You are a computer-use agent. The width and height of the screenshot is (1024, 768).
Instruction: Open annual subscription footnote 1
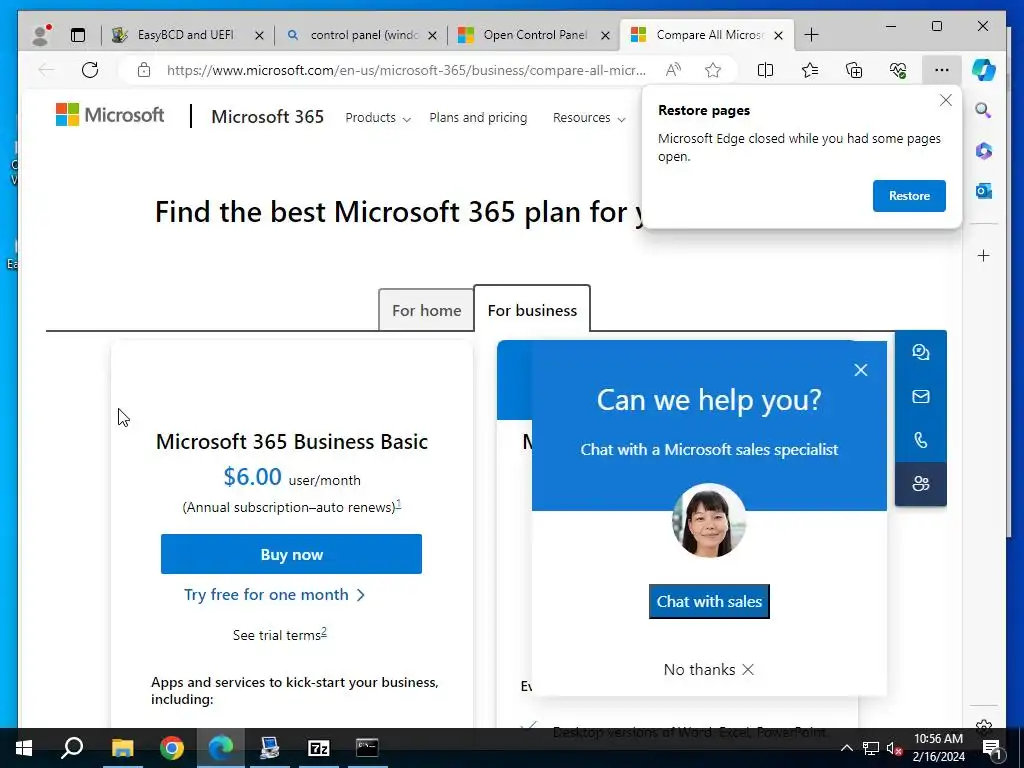click(398, 504)
